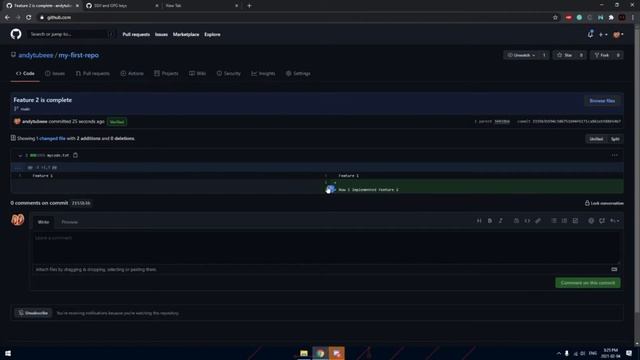Mention a user in comment toolbar
640x360 pixels.
click(591, 221)
